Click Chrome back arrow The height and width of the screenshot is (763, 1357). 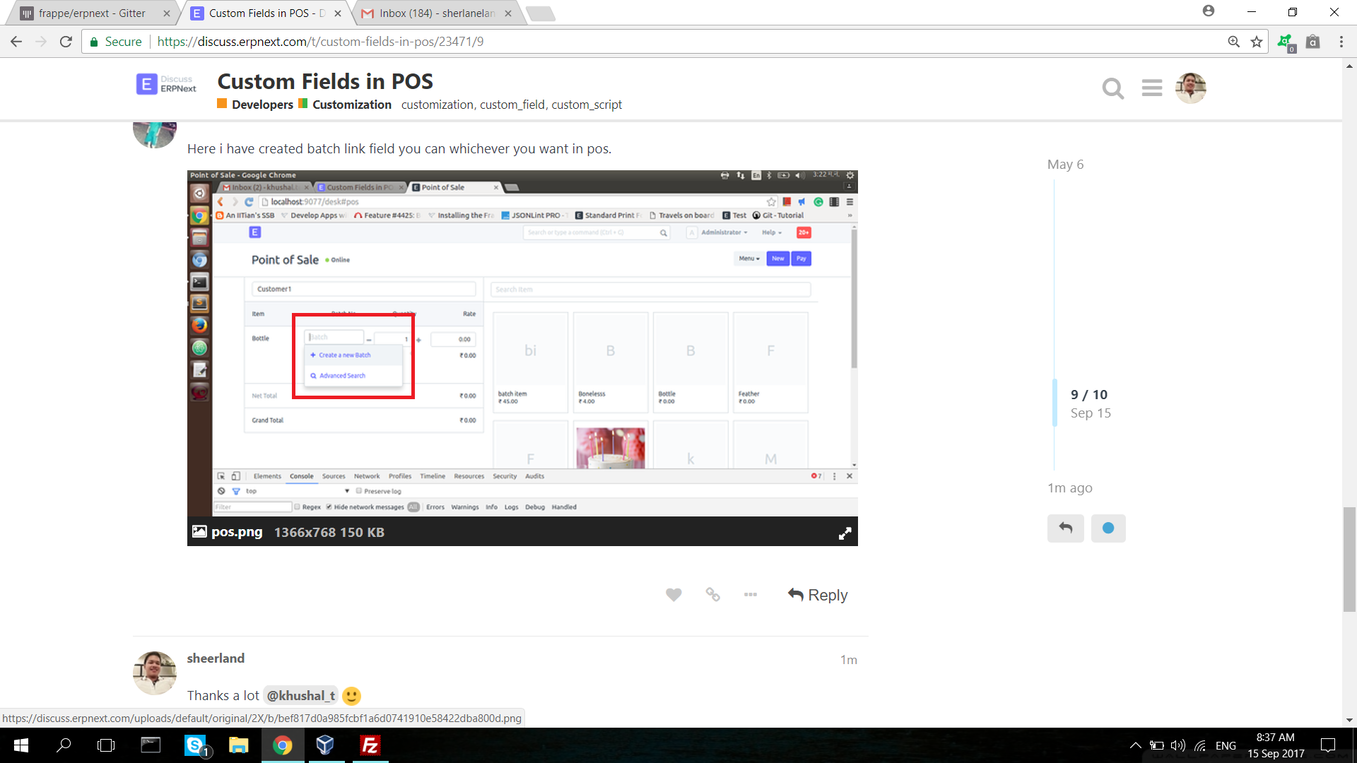16,42
